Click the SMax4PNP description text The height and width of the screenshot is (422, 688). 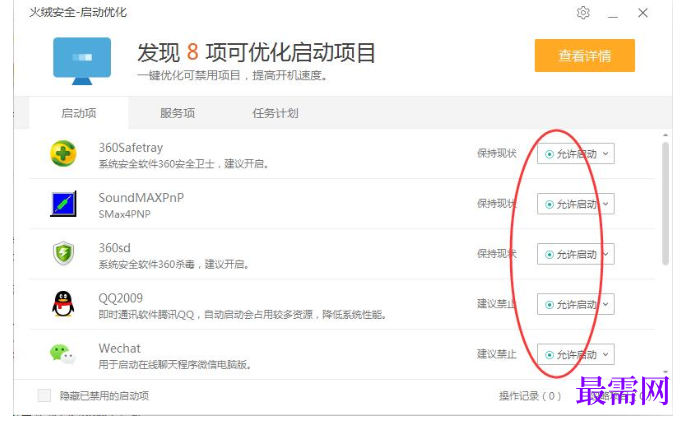click(125, 214)
